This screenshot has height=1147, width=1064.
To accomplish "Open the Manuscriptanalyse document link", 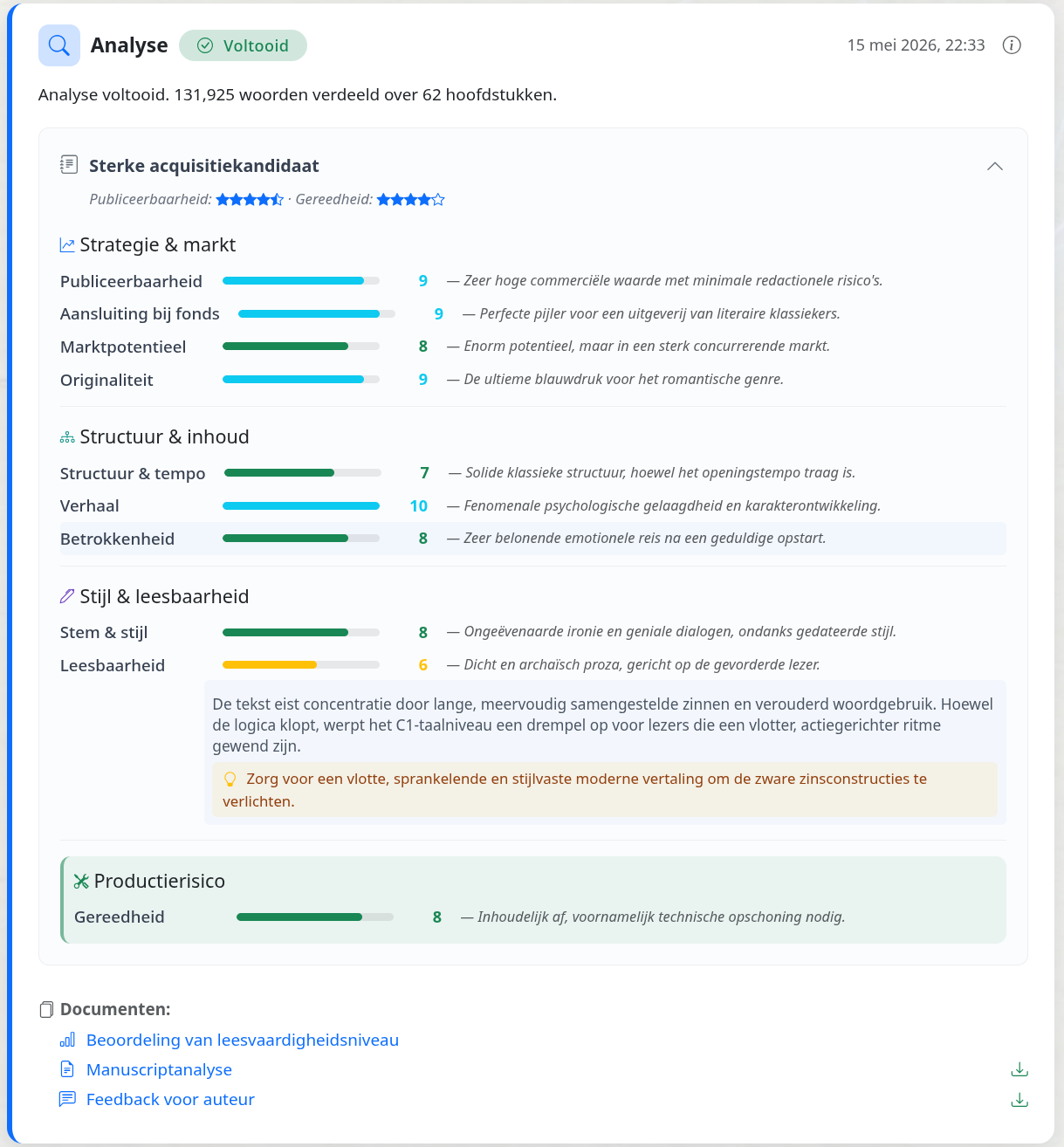I will (159, 1069).
